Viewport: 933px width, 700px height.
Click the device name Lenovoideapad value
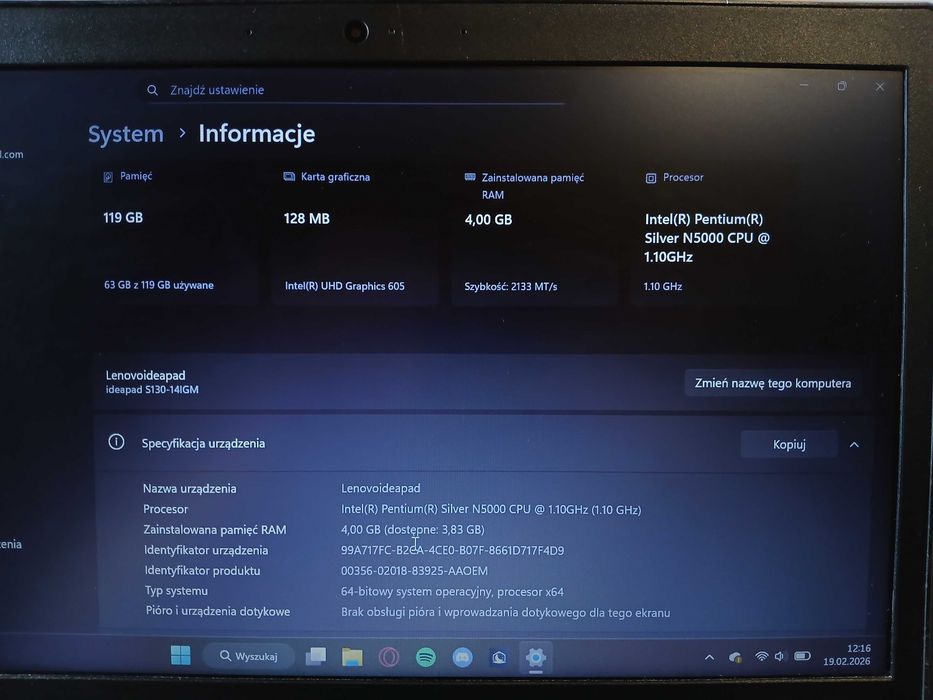click(x=381, y=488)
